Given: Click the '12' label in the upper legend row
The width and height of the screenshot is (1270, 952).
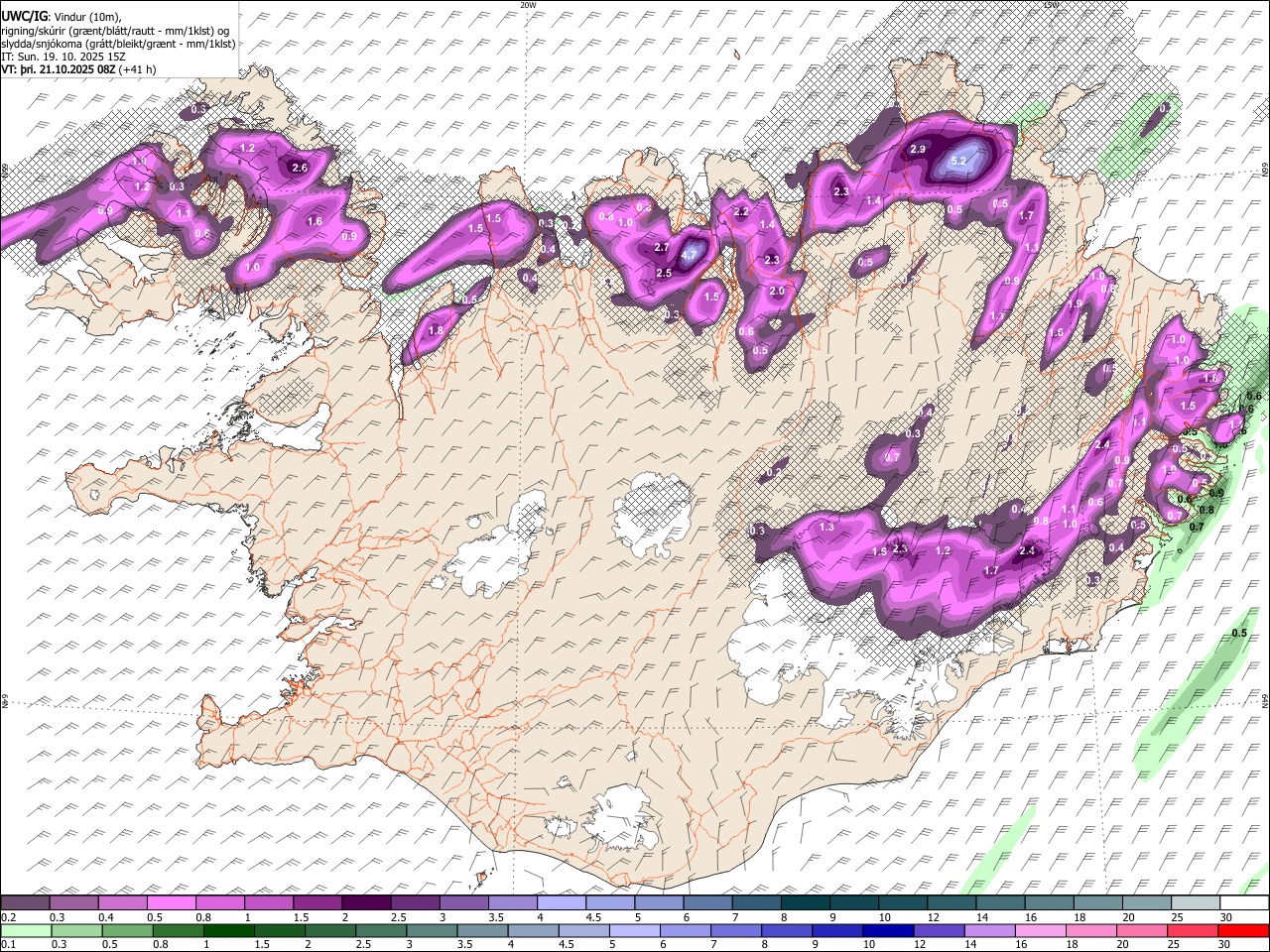Looking at the screenshot, I should click(933, 917).
